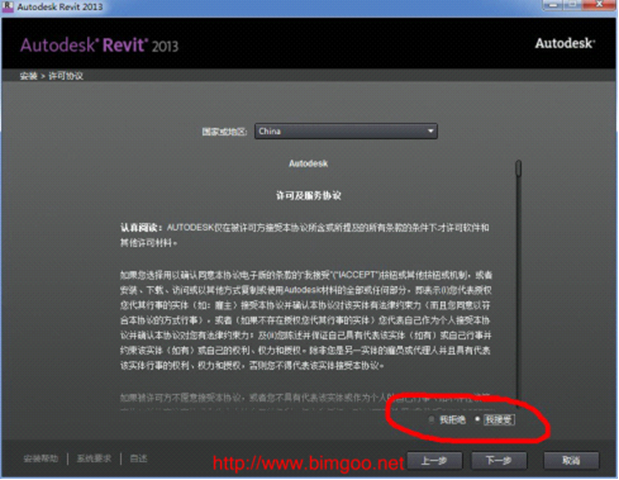Click the 许可及服务协议 agreement heading
Screen dimensions: 619x480
click(x=308, y=195)
